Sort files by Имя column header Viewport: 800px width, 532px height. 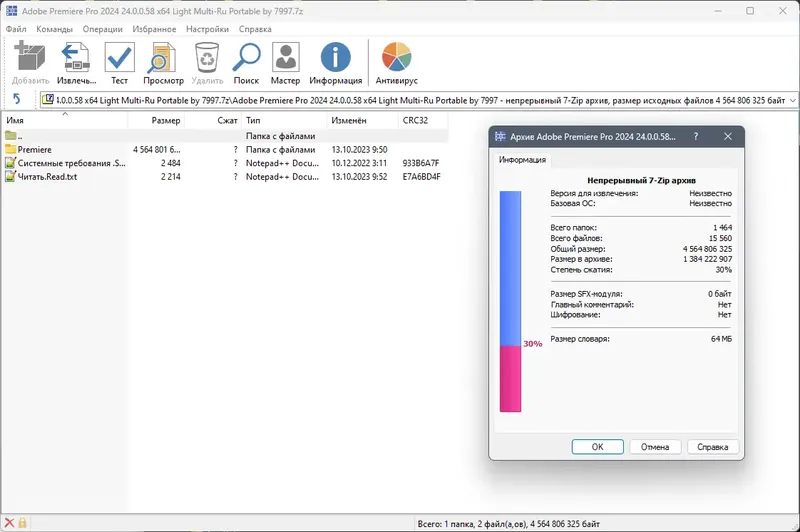(x=65, y=120)
